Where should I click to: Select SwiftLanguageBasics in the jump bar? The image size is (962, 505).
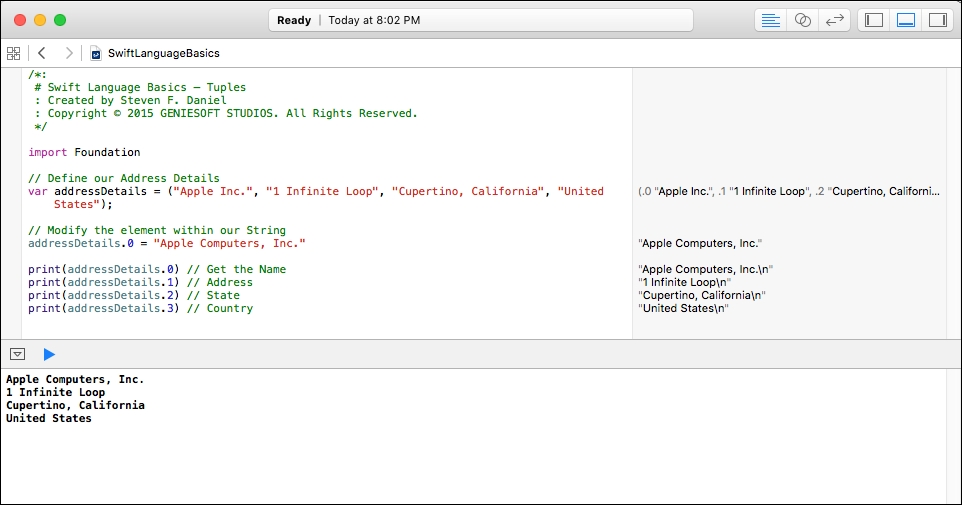pyautogui.click(x=164, y=53)
